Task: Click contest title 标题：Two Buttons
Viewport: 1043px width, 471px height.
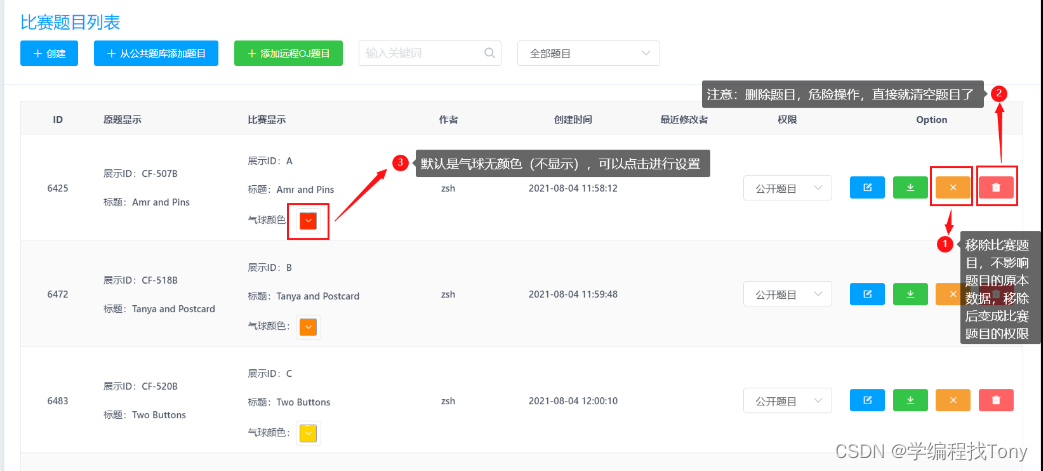Action: coord(289,402)
